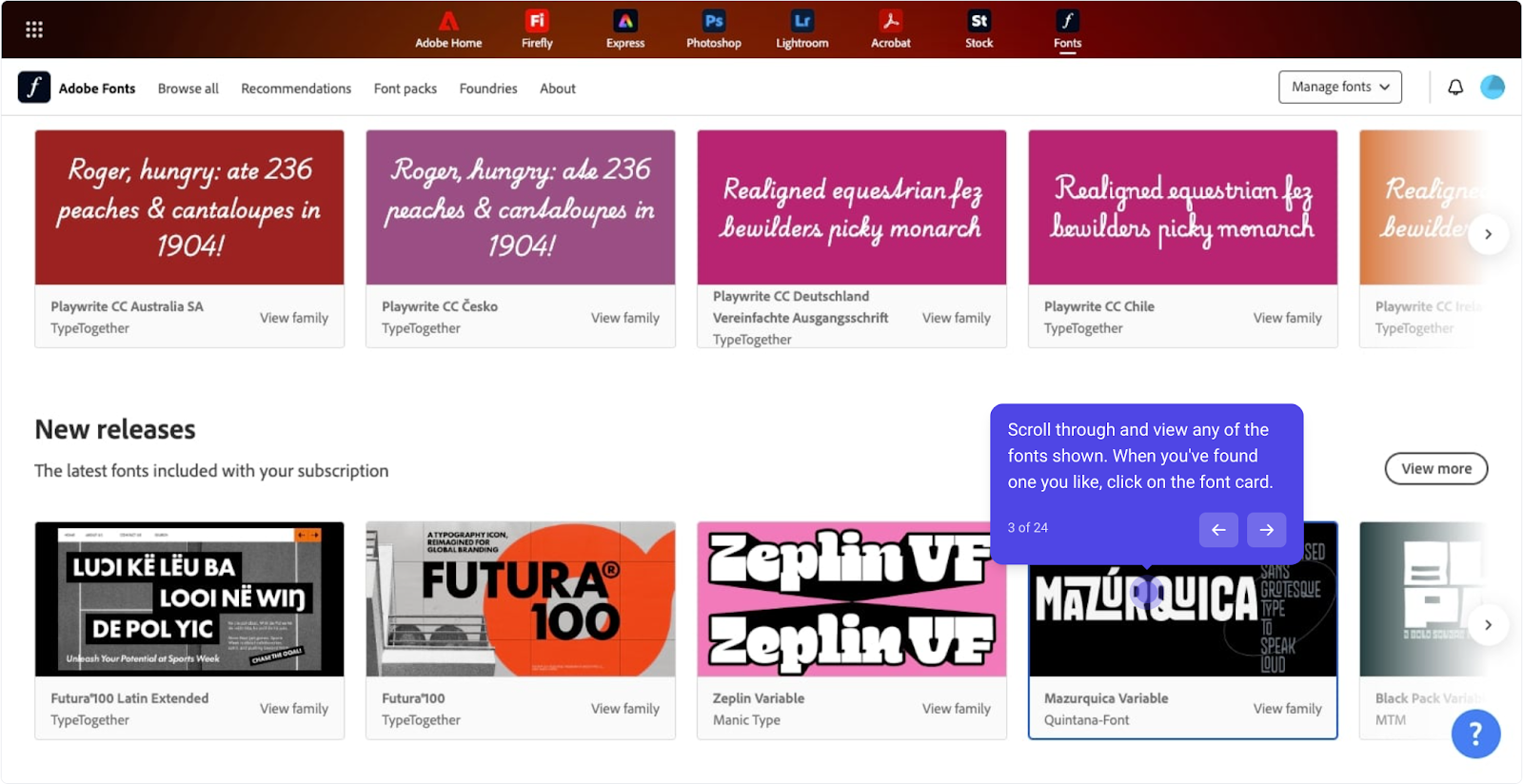View family for Playwrite CC Chile
The height and width of the screenshot is (784, 1523).
point(1287,318)
